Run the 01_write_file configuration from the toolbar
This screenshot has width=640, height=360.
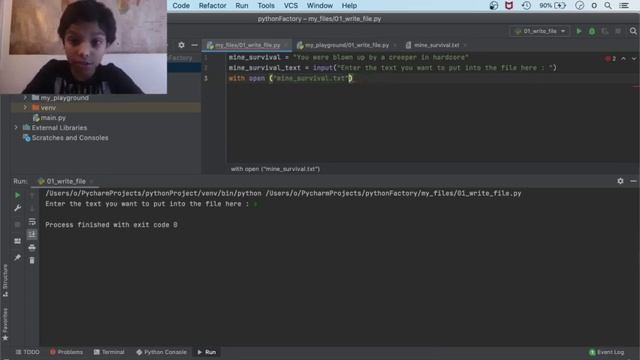(x=578, y=31)
